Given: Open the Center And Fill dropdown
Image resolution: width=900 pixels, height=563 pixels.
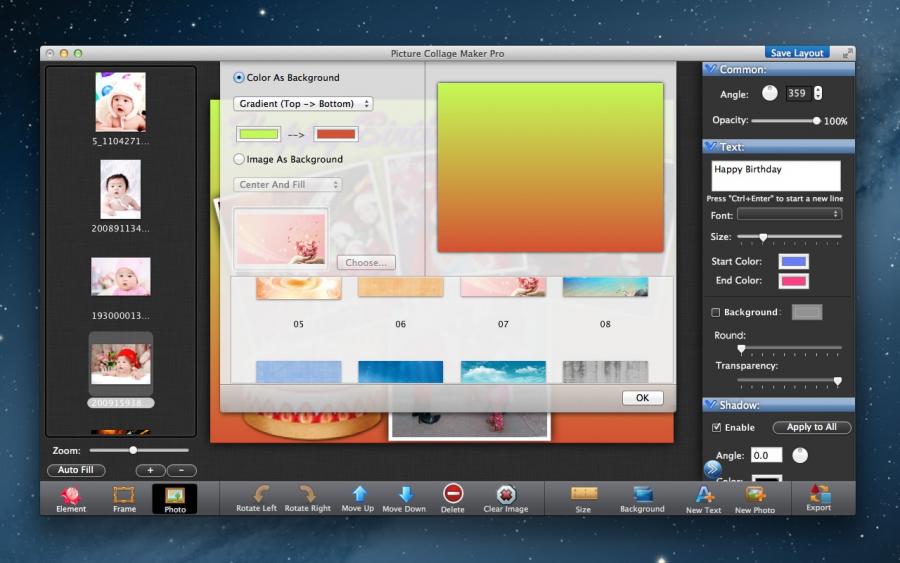Looking at the screenshot, I should point(288,185).
